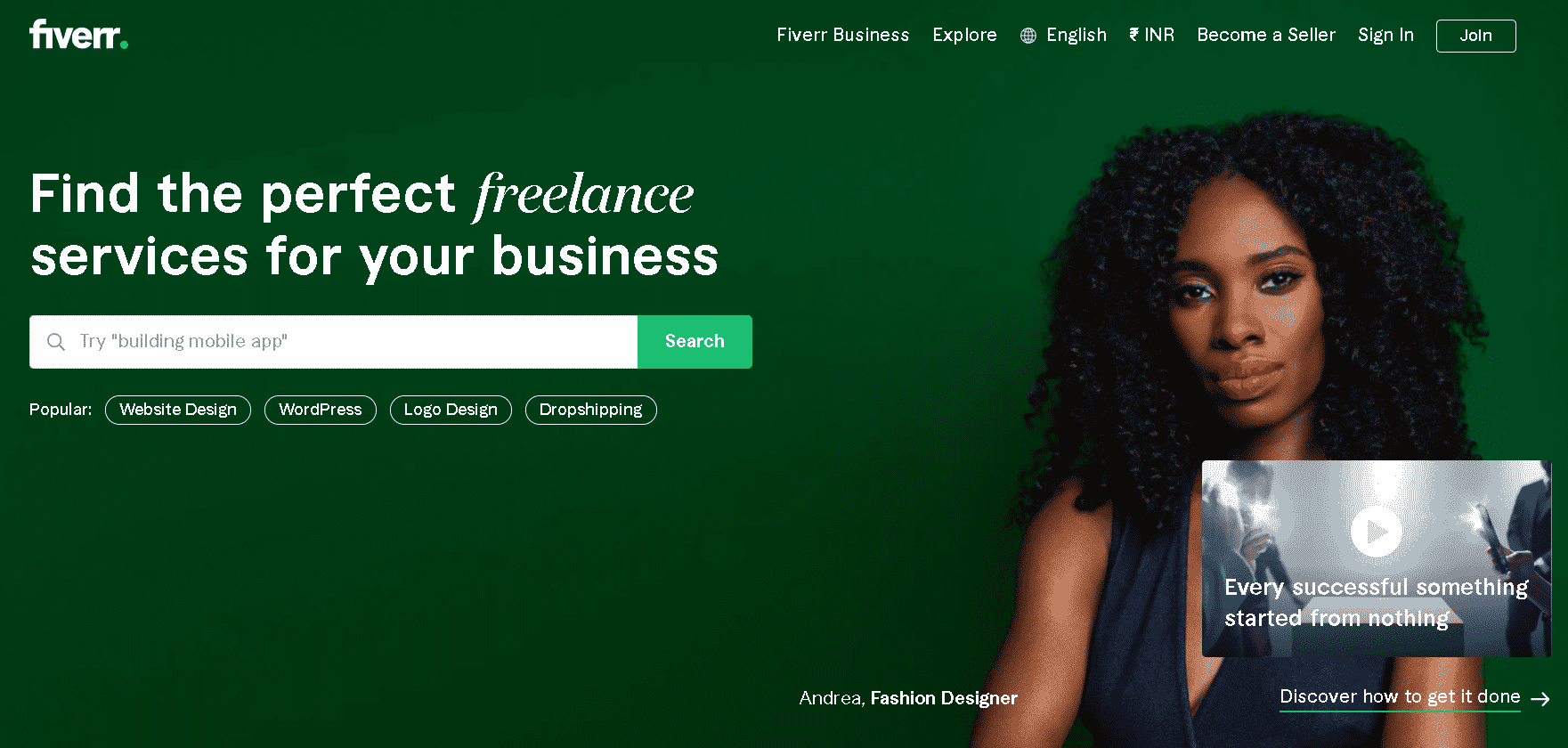
Task: Open Fiverr Business menu item
Action: pyautogui.click(x=842, y=35)
